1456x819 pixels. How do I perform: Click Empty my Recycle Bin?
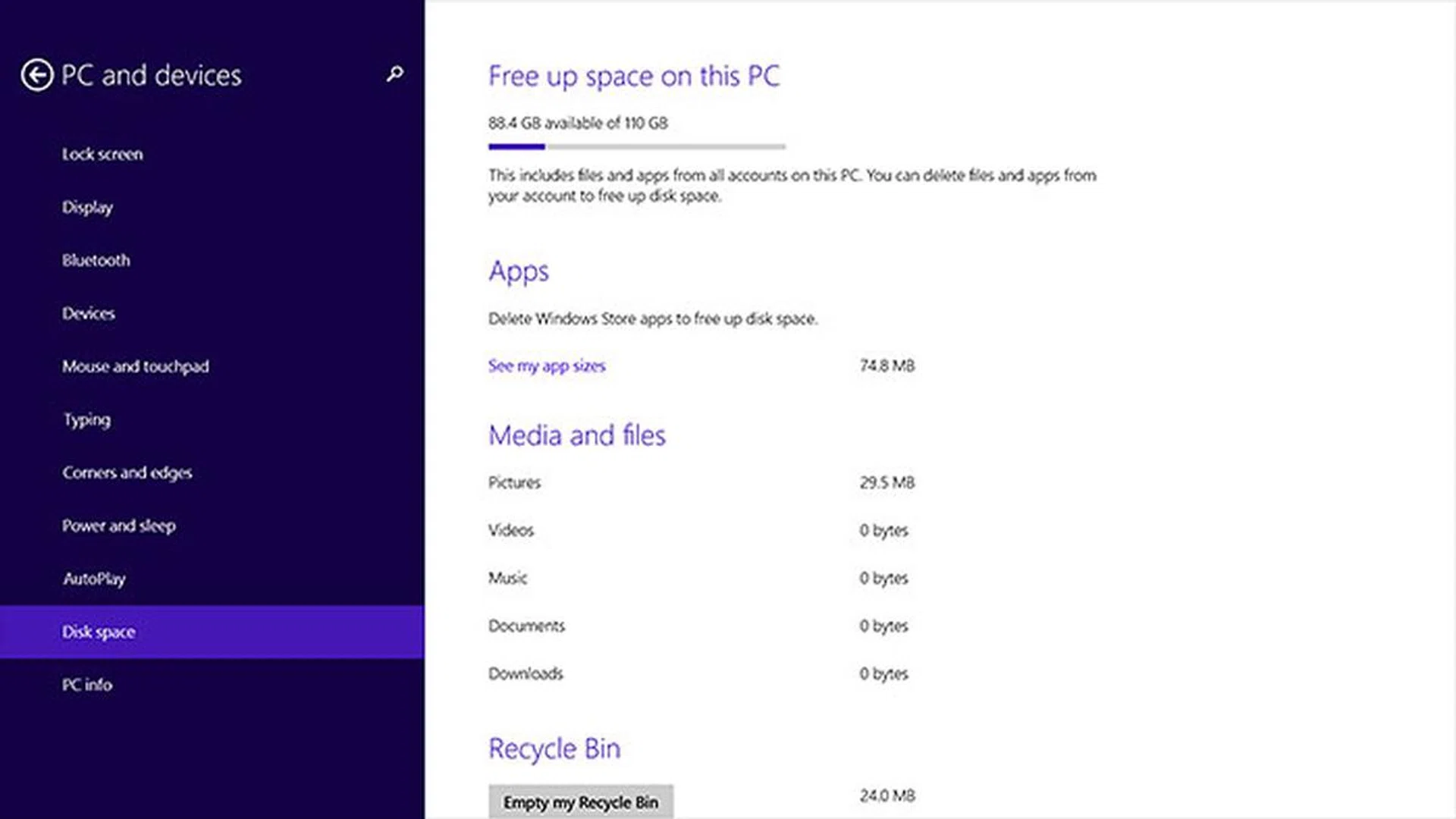tap(581, 802)
